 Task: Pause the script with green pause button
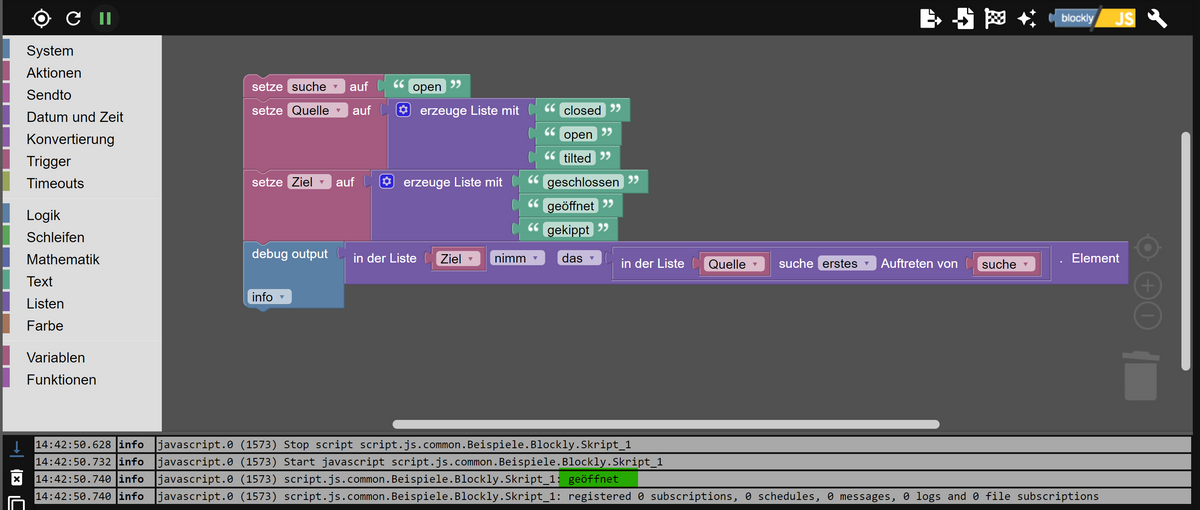[x=104, y=18]
